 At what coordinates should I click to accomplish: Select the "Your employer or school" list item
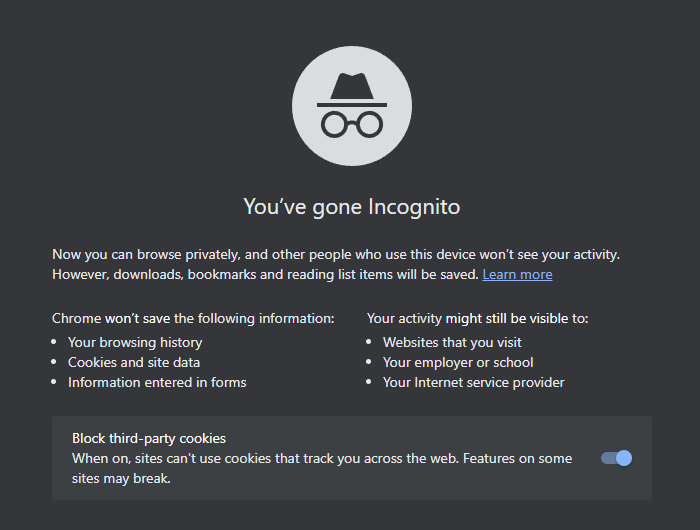(x=458, y=362)
